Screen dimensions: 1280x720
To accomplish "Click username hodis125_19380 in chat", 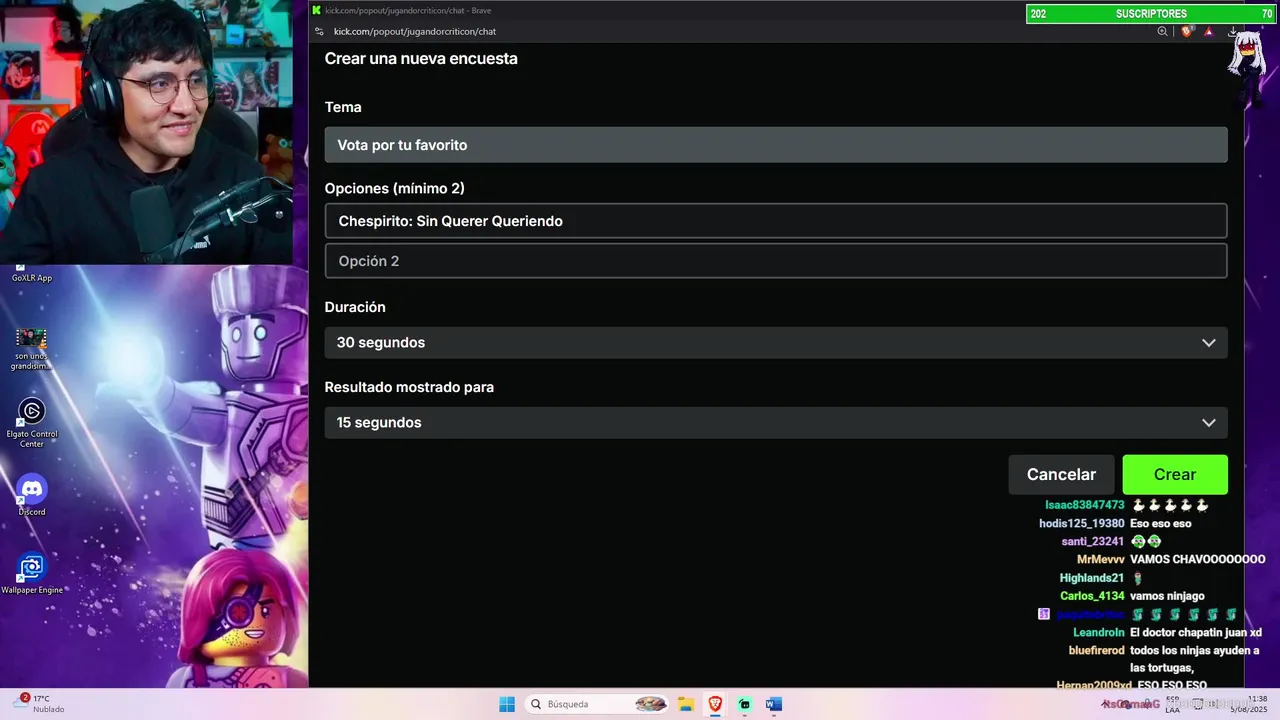I will 1082,523.
